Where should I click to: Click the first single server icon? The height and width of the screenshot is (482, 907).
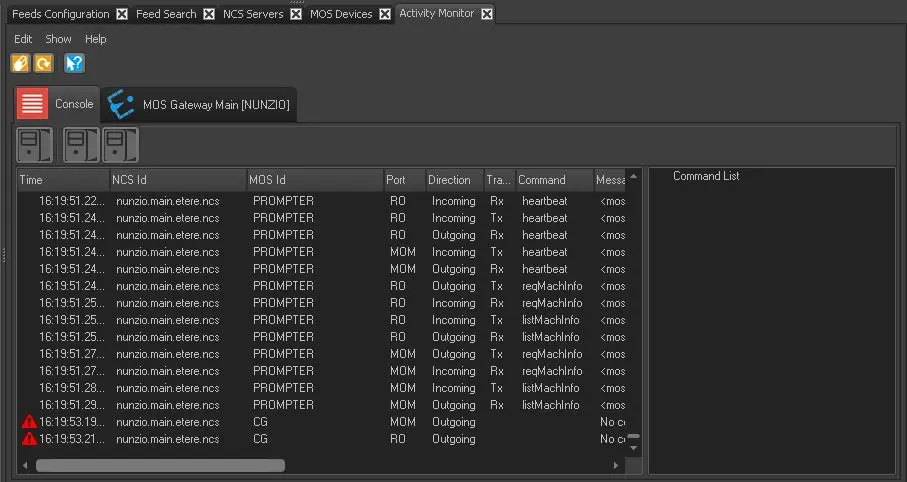tap(34, 145)
